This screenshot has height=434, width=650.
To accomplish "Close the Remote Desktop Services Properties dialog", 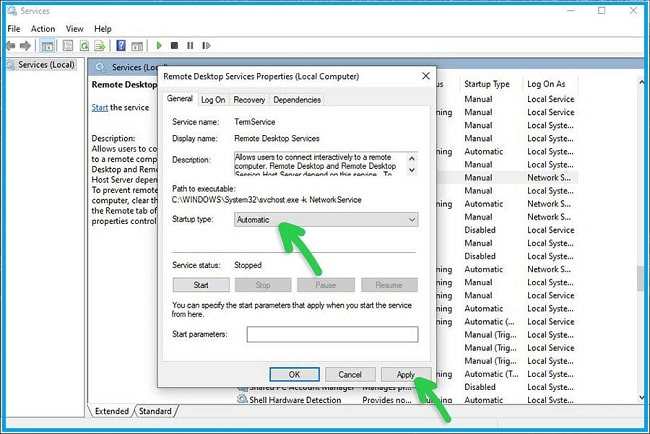I will (x=426, y=76).
